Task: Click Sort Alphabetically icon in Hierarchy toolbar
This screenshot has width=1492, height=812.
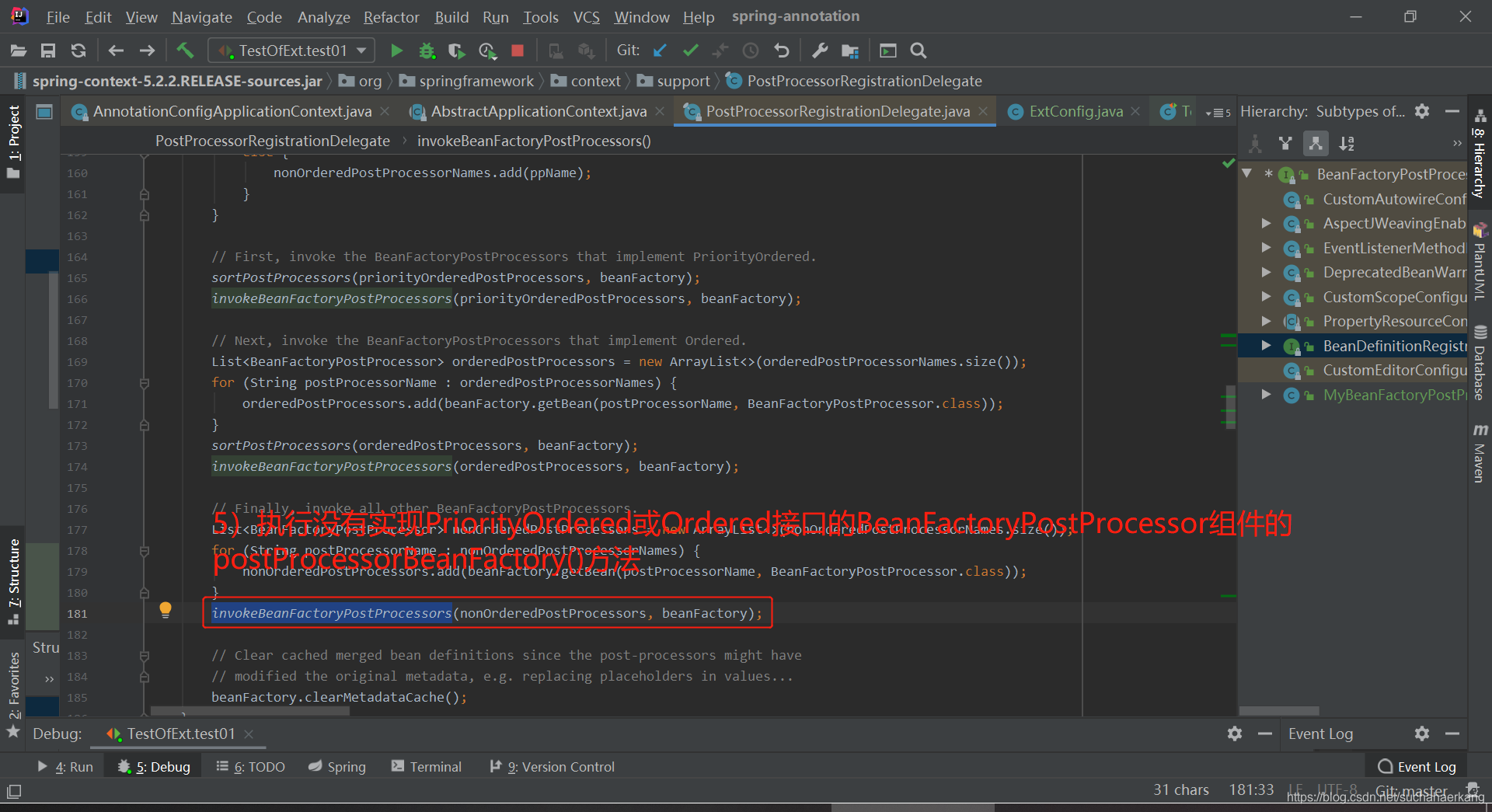Action: pyautogui.click(x=1347, y=144)
